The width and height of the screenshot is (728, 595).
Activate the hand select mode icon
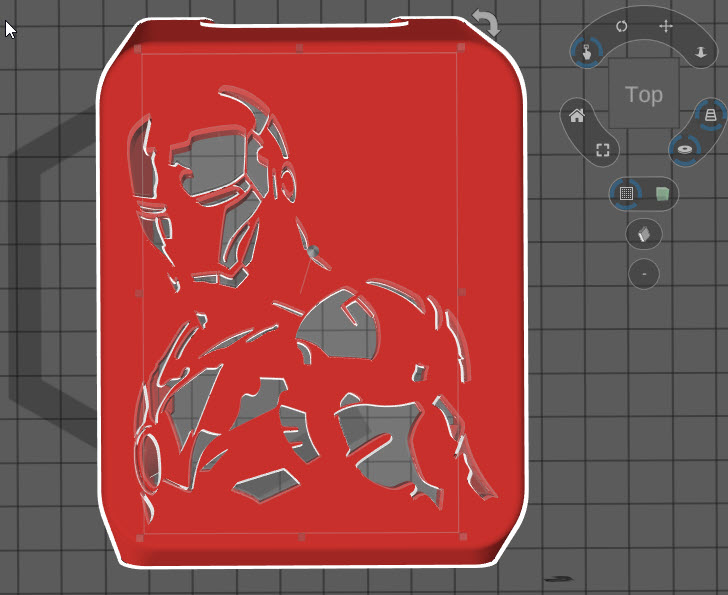click(x=587, y=52)
